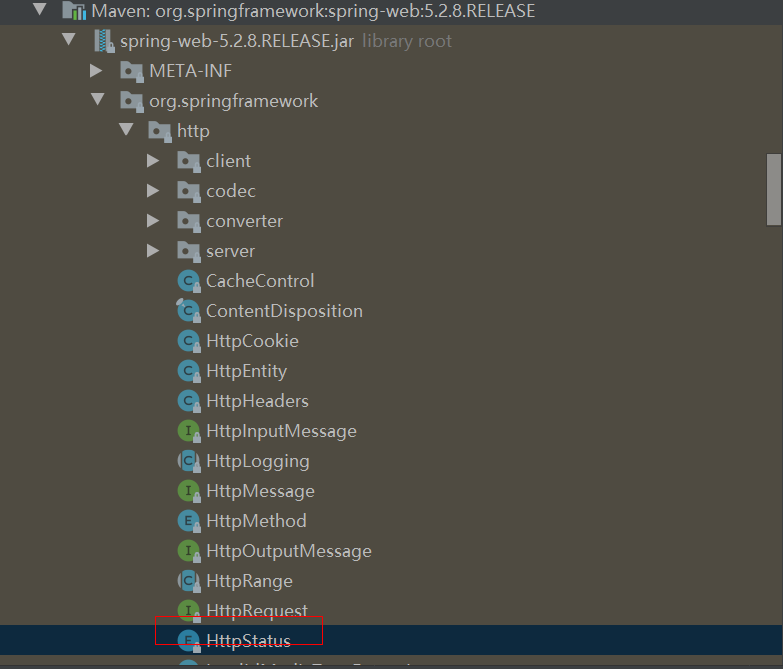Select the HttpMessage interface

tap(261, 491)
